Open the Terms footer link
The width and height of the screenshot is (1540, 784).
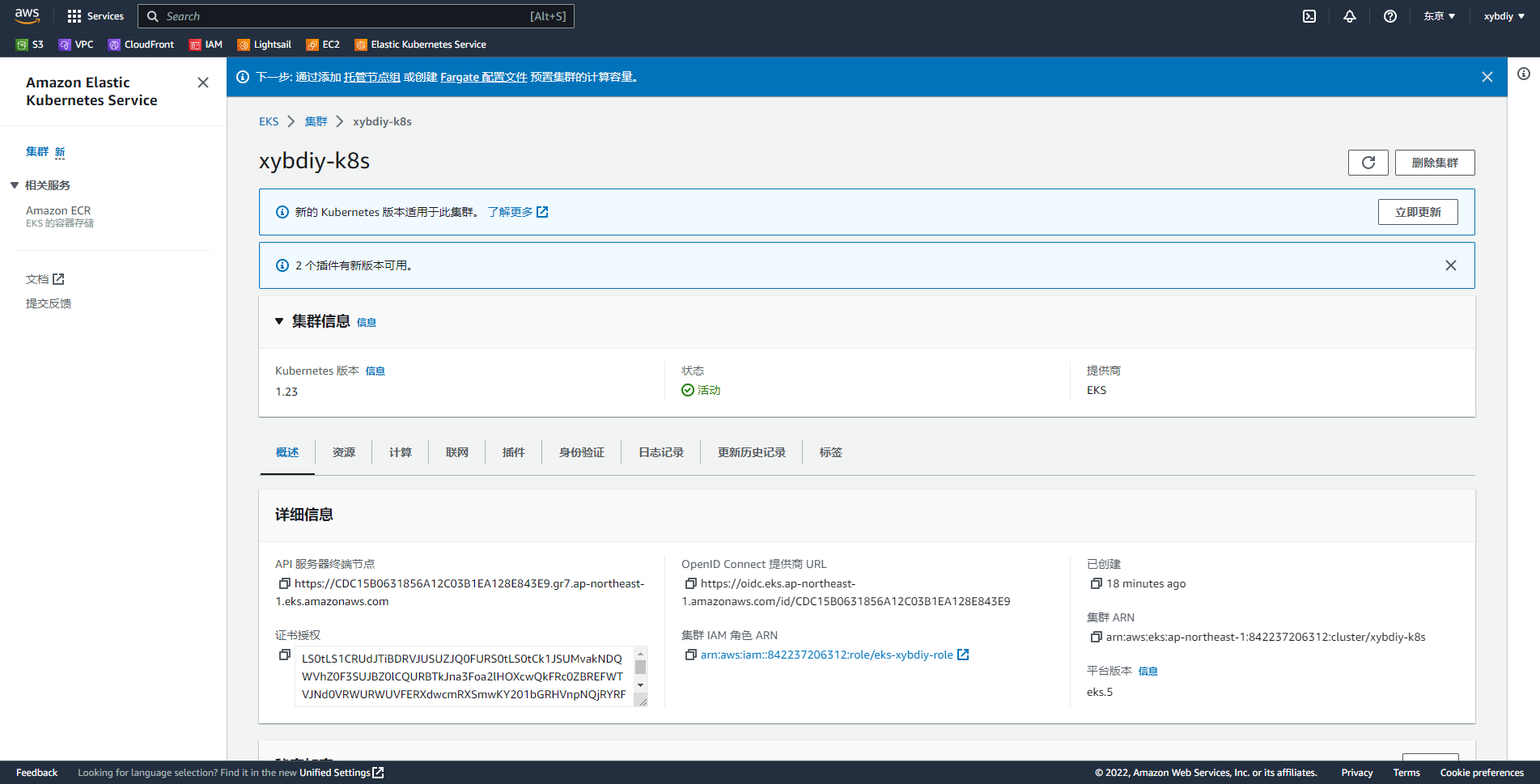[x=1406, y=773]
